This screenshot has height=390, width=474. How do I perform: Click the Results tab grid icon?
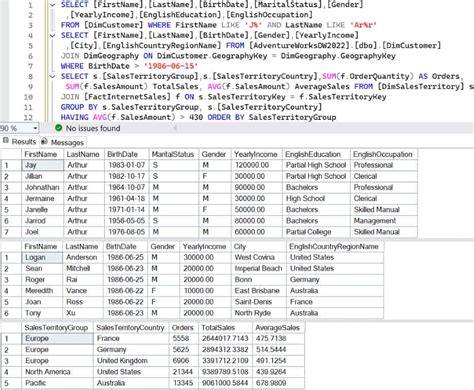pos(6,141)
